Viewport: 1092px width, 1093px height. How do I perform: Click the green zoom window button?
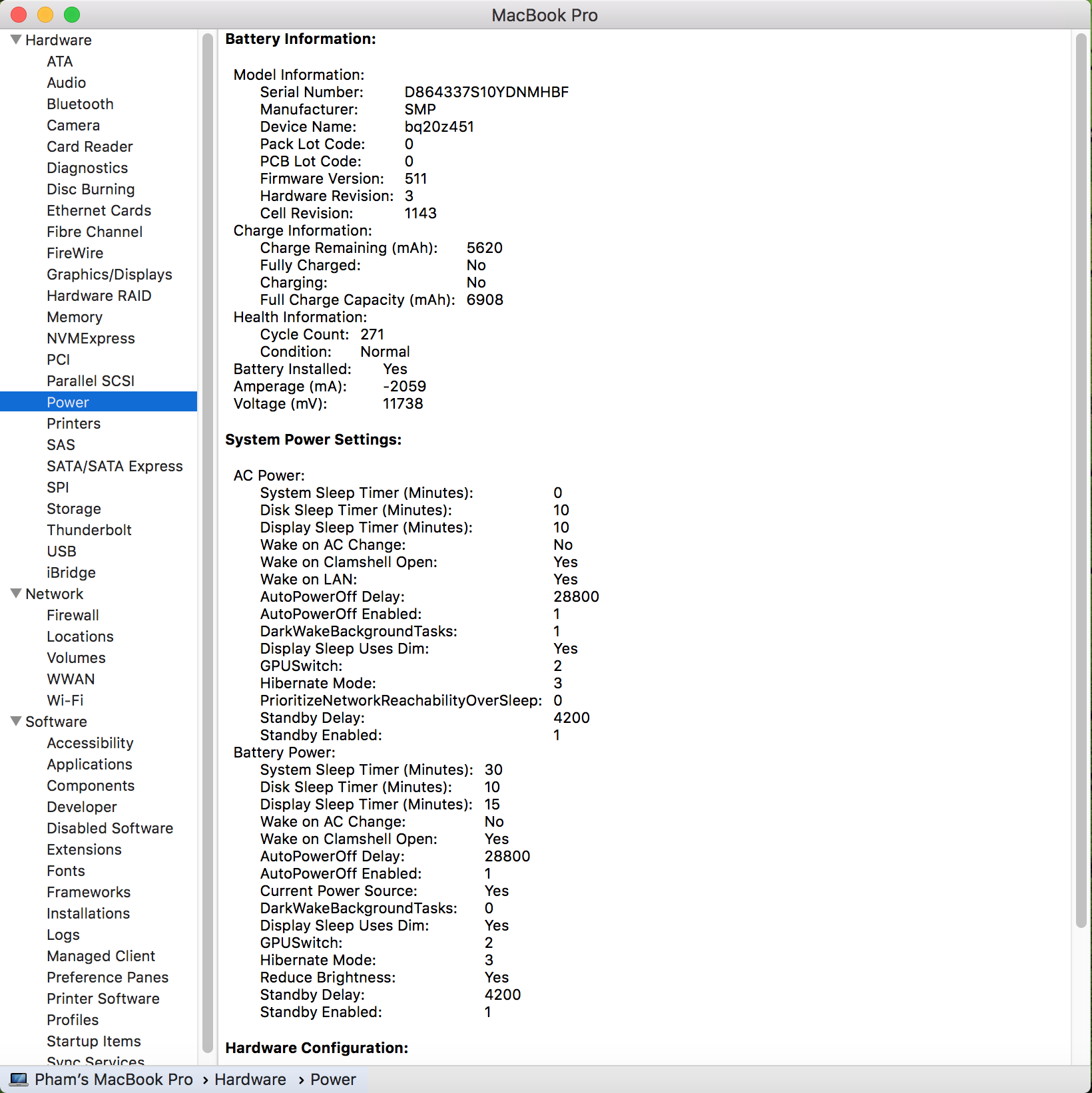[72, 15]
